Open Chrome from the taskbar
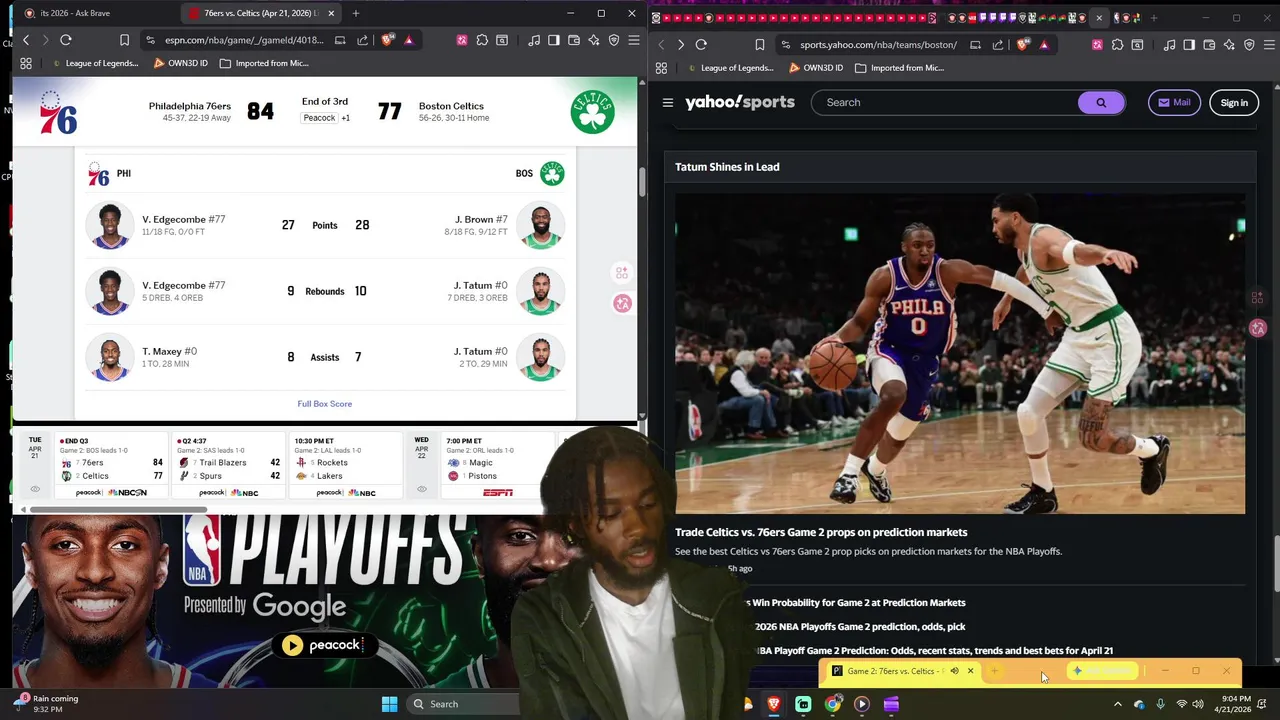This screenshot has height=720, width=1280. coord(832,704)
